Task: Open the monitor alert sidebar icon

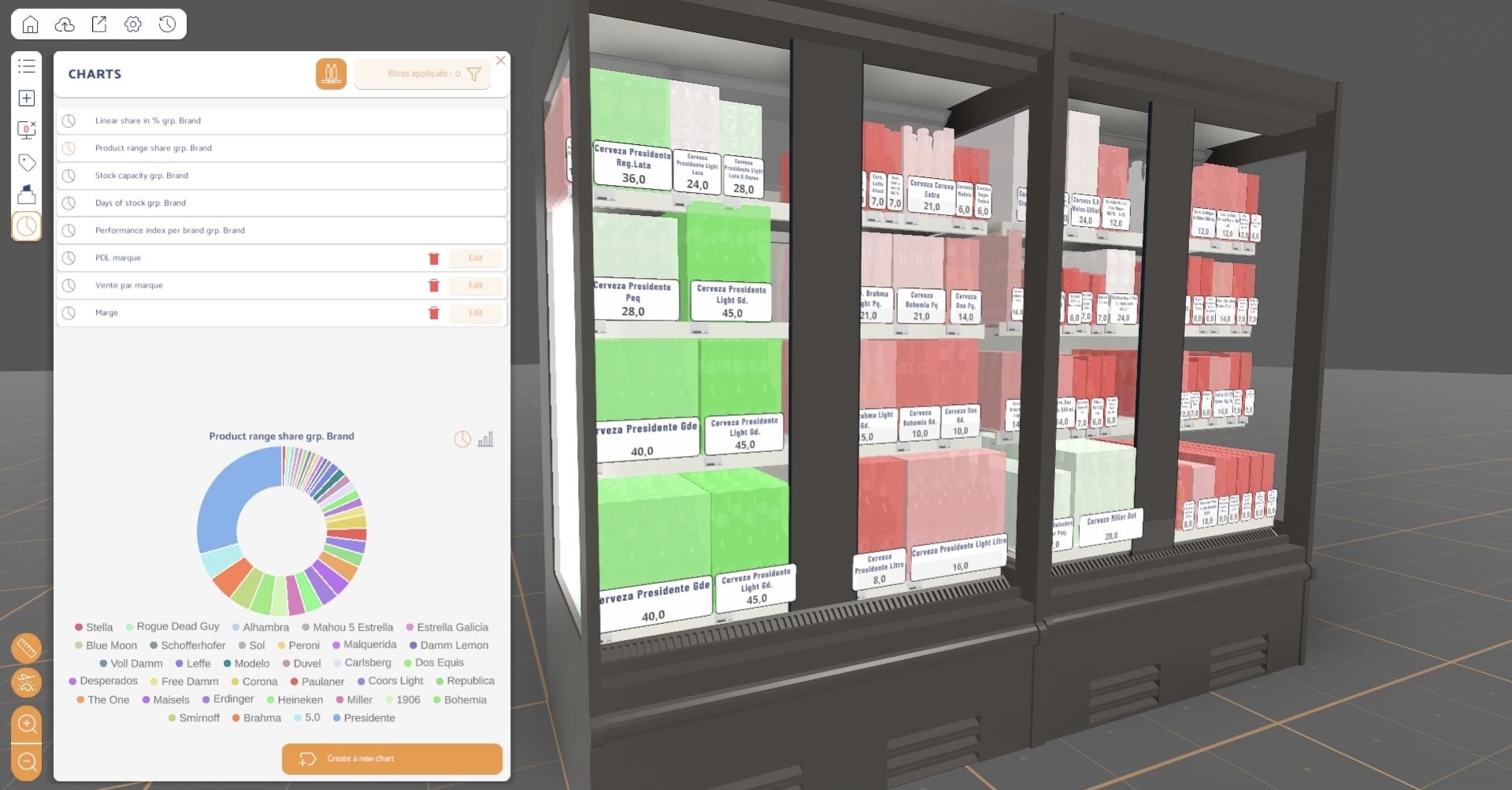Action: coord(27,130)
